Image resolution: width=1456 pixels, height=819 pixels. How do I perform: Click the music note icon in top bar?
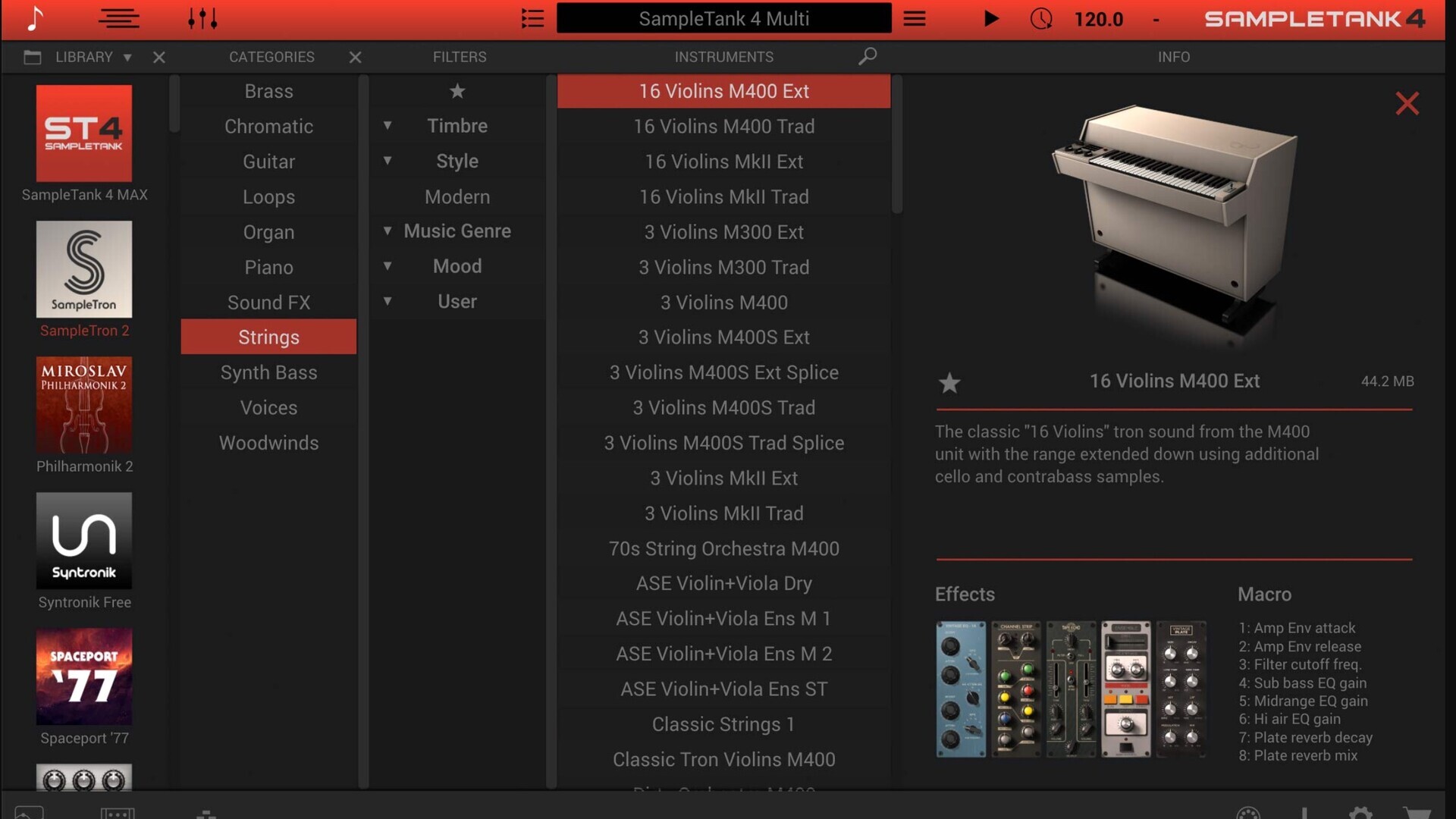[x=34, y=18]
